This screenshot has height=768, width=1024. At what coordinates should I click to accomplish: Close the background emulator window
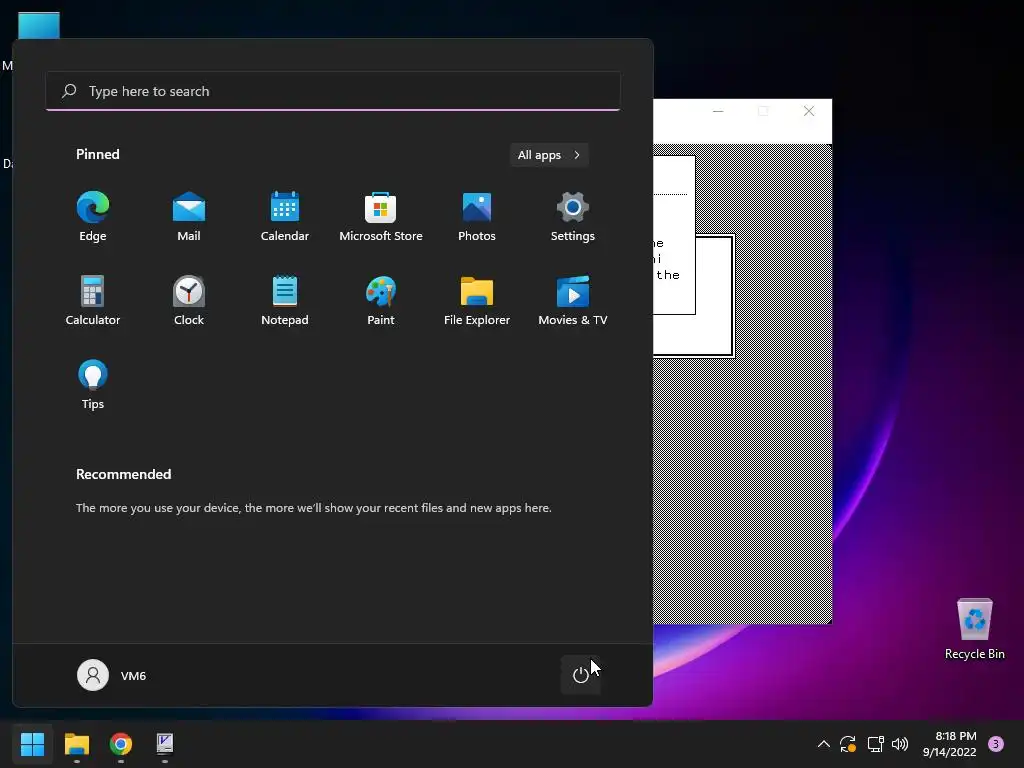coord(808,112)
